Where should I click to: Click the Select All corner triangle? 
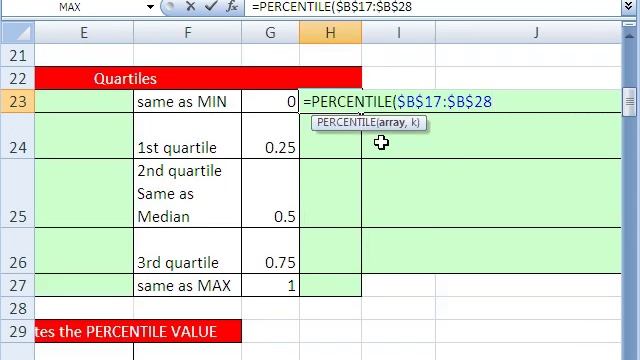coord(18,33)
